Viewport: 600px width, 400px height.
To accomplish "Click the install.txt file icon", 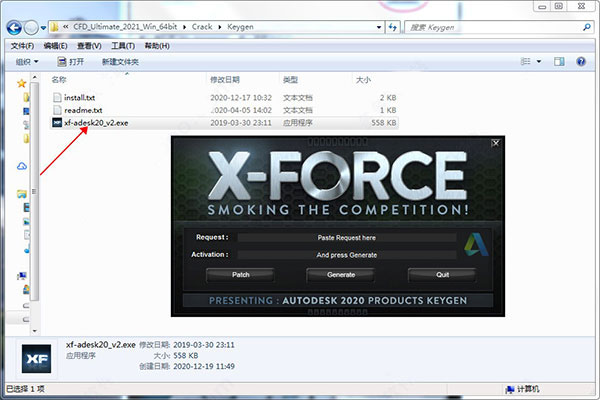I will click(x=57, y=97).
